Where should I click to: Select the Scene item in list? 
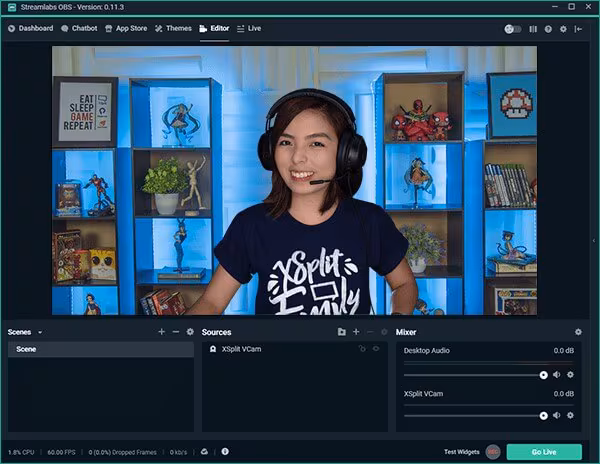[101, 349]
